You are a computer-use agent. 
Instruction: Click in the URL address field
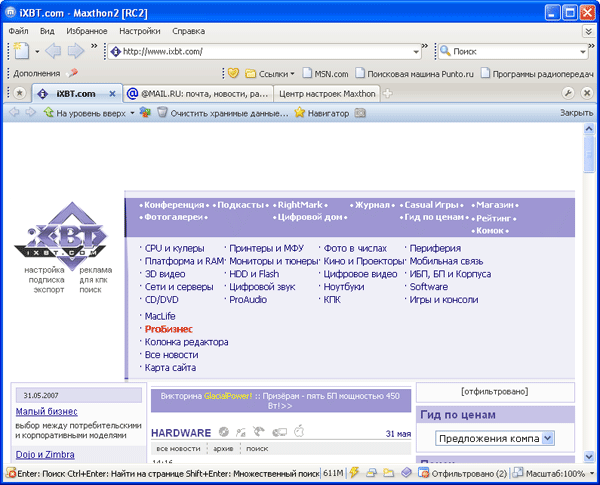pos(266,51)
